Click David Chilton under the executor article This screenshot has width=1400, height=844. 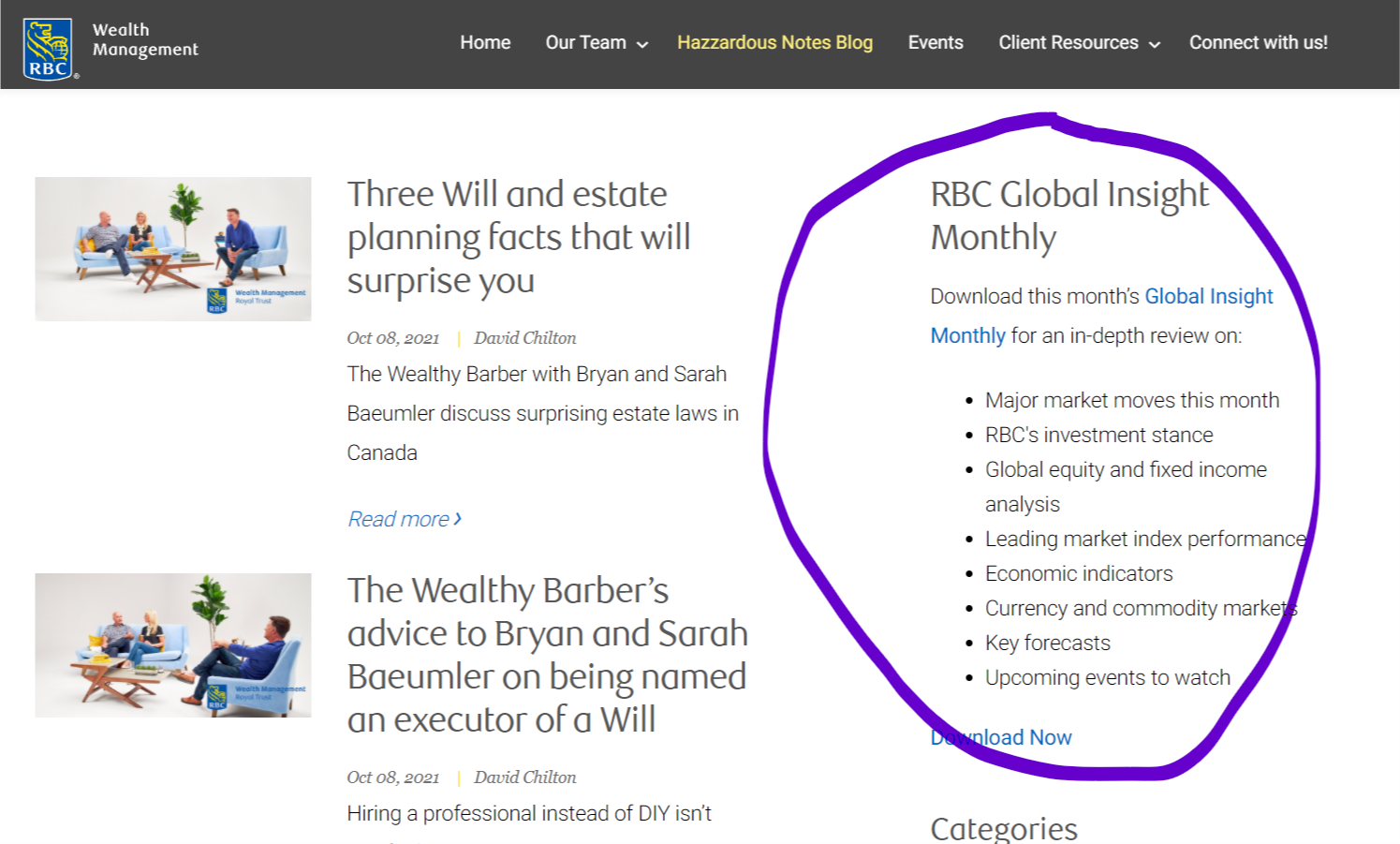pyautogui.click(x=524, y=777)
